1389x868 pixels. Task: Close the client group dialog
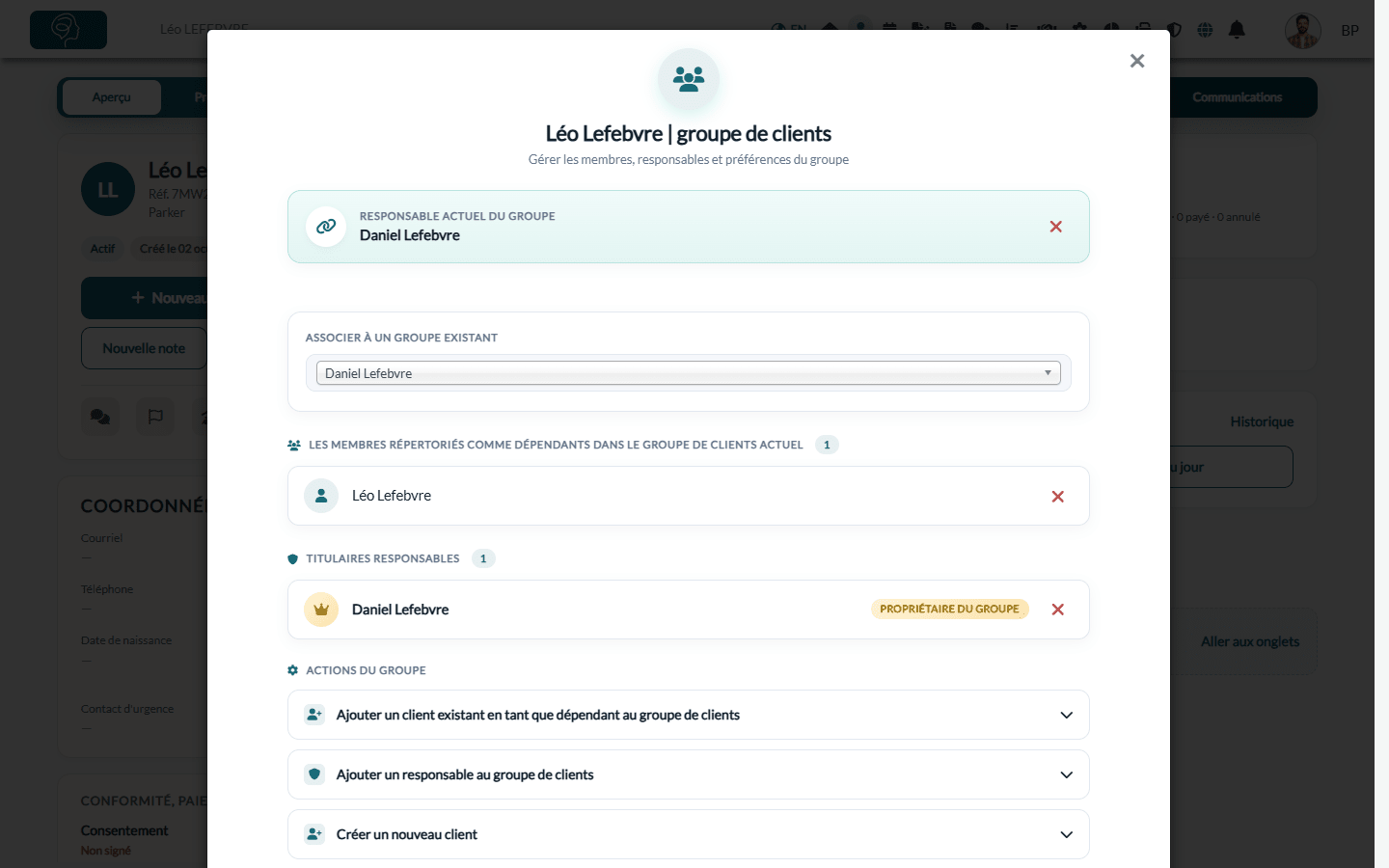tap(1137, 61)
